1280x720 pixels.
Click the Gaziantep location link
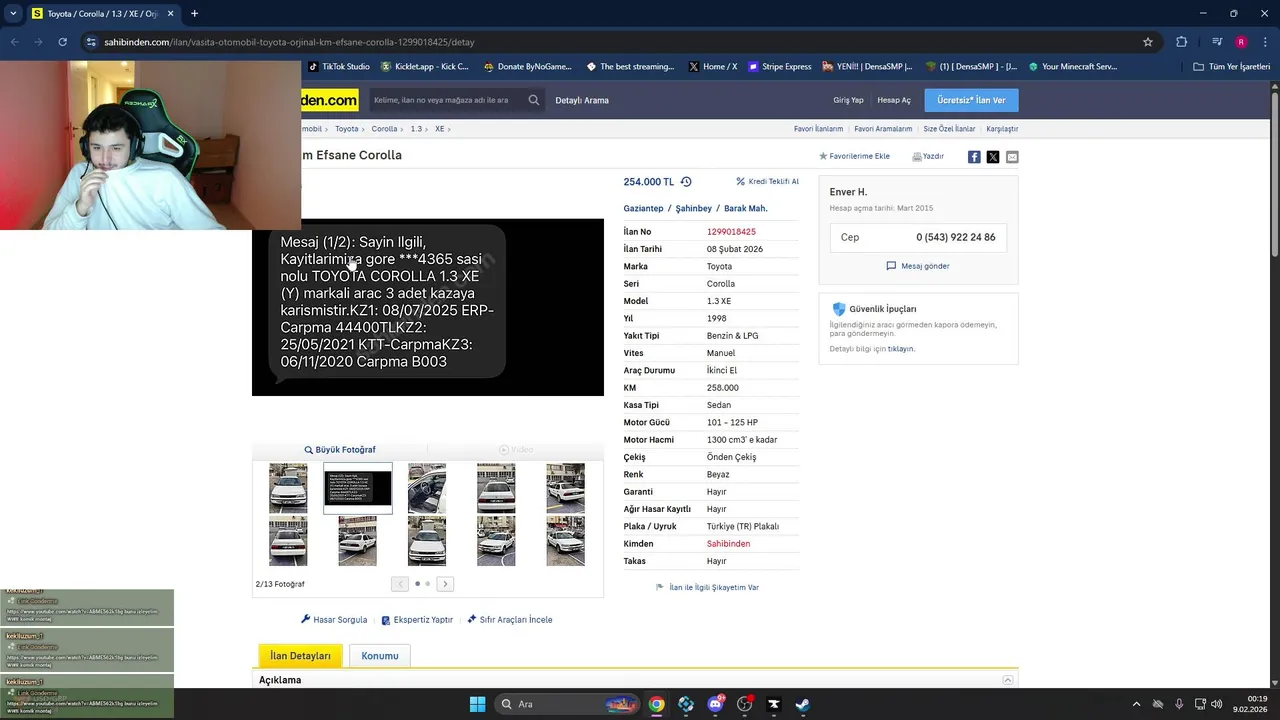643,209
